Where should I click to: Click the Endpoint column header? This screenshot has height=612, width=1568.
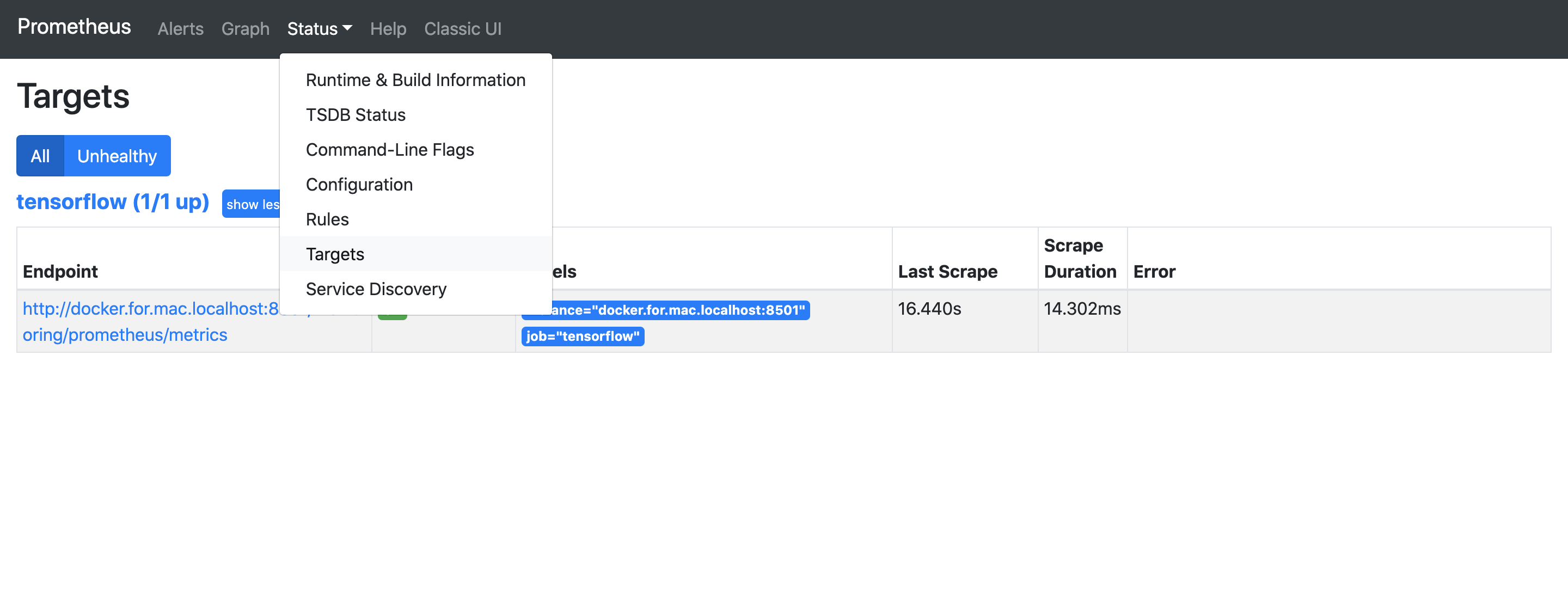[60, 272]
